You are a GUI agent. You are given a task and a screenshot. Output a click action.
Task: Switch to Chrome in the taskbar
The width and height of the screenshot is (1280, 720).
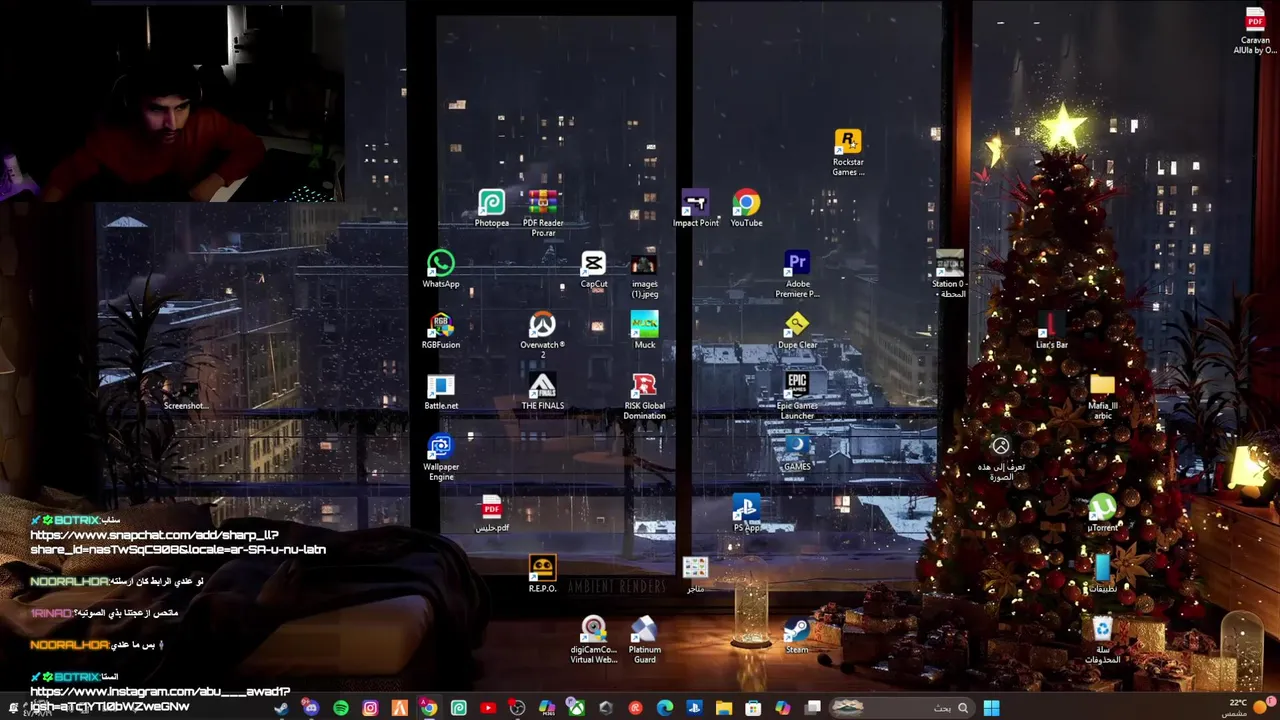429,708
